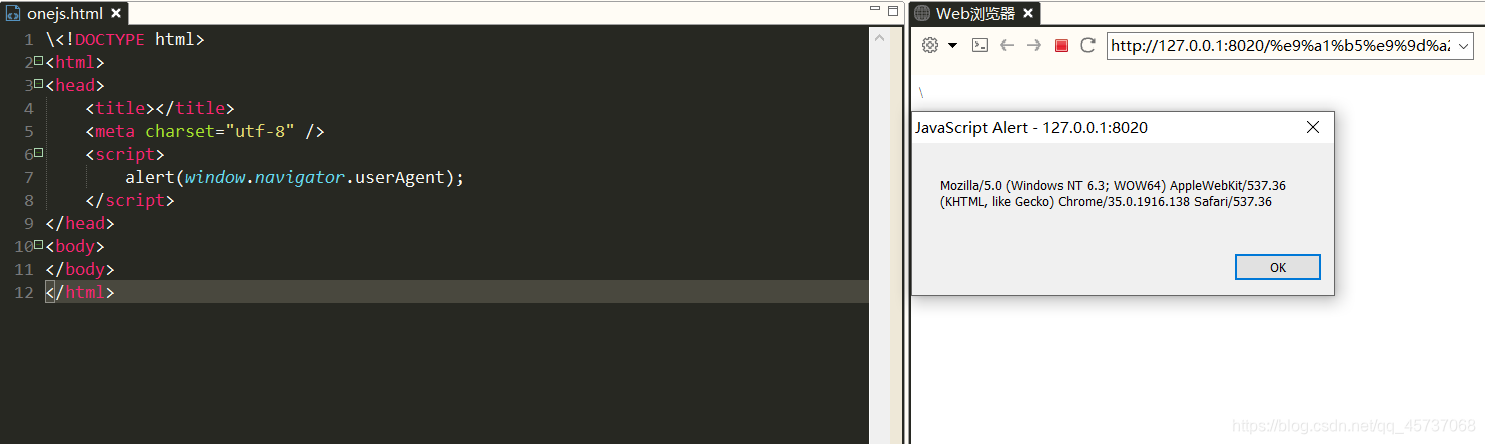Click the editor scrollbar up arrow
This screenshot has width=1485, height=444.
tap(880, 38)
